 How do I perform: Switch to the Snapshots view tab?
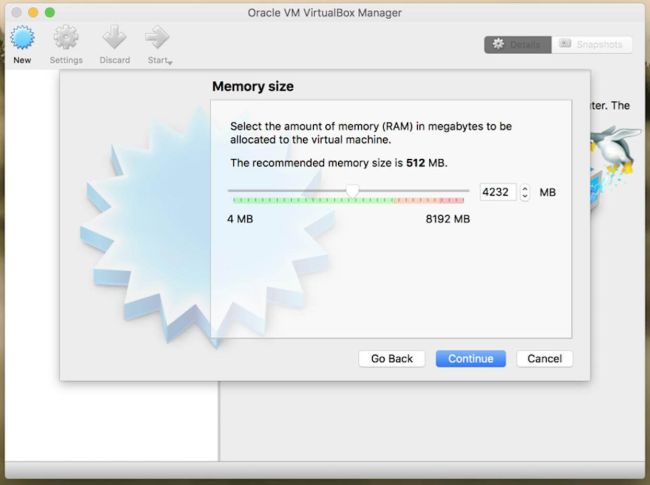[592, 44]
